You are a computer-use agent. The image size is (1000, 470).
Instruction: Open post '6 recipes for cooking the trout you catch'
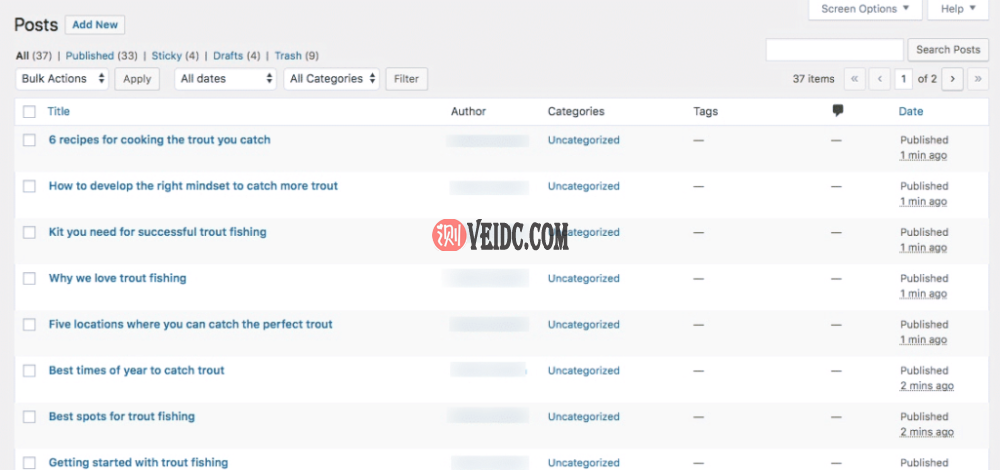159,140
